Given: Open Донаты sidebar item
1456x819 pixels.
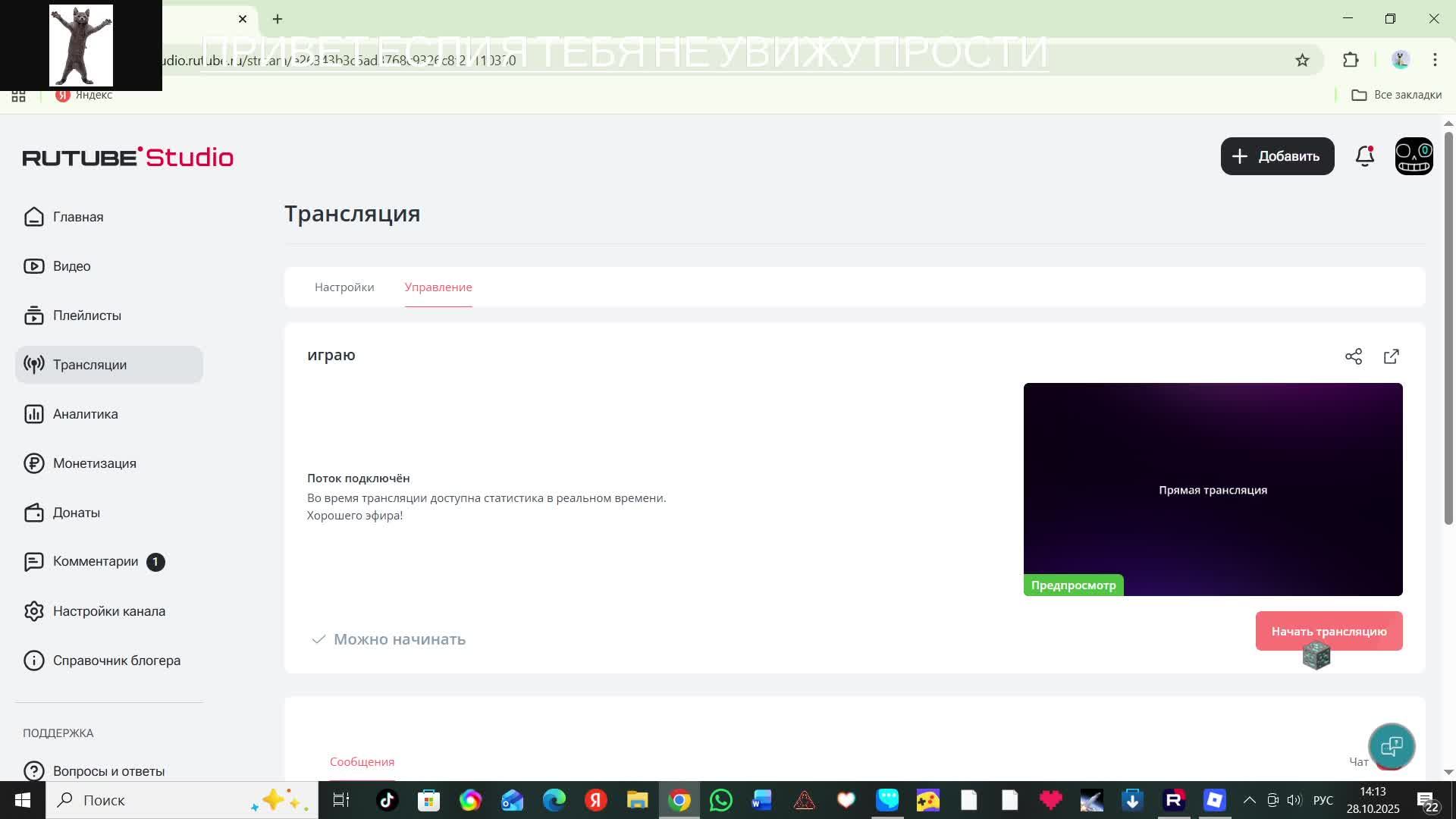Looking at the screenshot, I should pos(76,513).
